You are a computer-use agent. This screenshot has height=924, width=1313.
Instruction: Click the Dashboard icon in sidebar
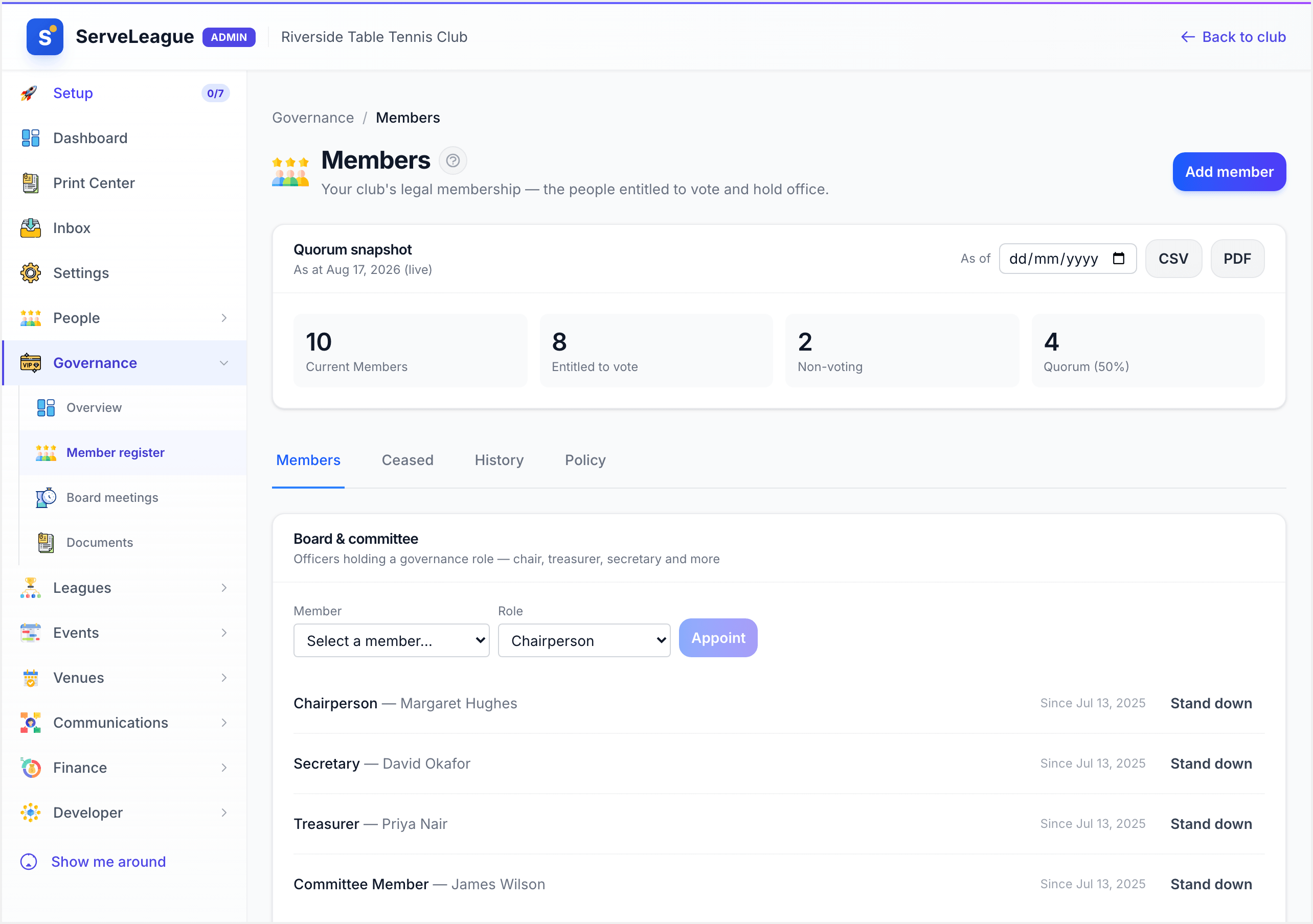[x=30, y=138]
